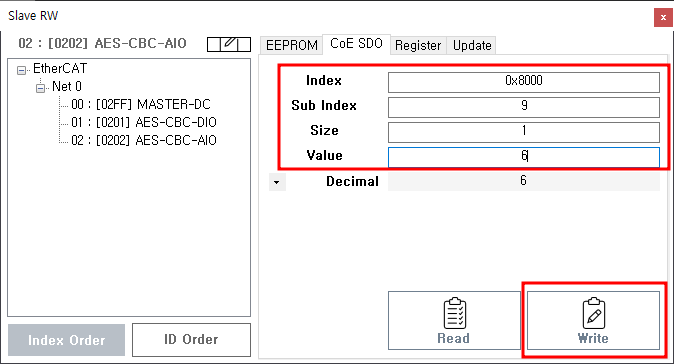674x364 pixels.
Task: Select 02 : [0202] AES-CBC-AIO slave
Action: pyautogui.click(x=144, y=141)
